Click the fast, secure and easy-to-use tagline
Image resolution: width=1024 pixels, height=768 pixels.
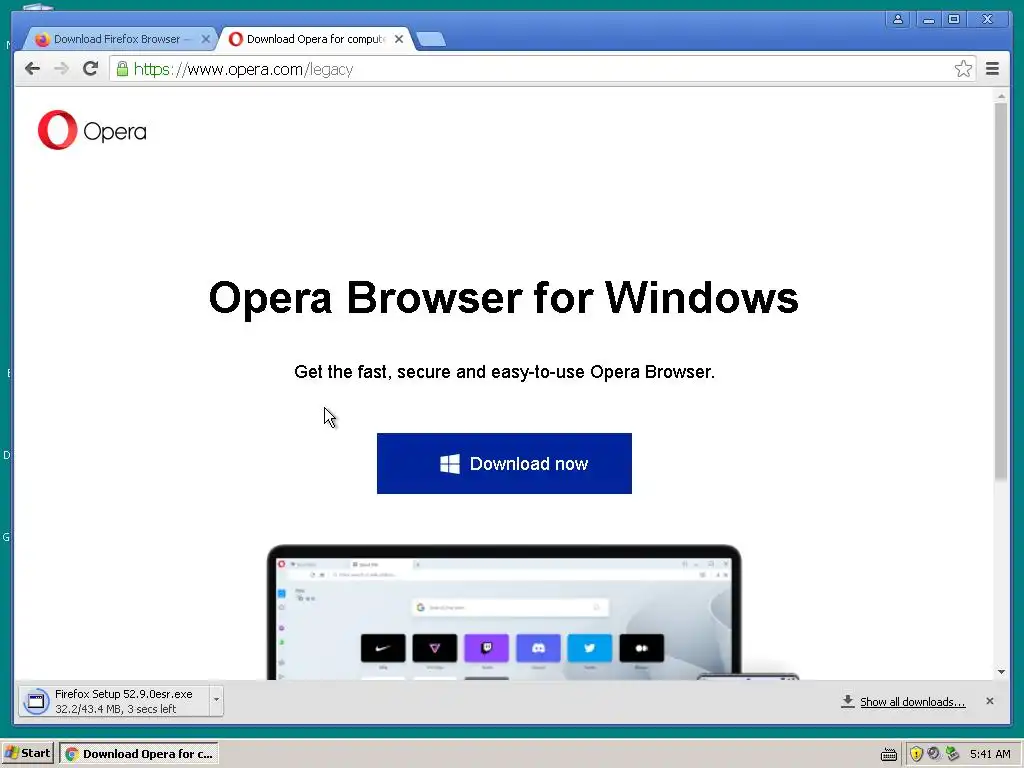pyautogui.click(x=504, y=372)
